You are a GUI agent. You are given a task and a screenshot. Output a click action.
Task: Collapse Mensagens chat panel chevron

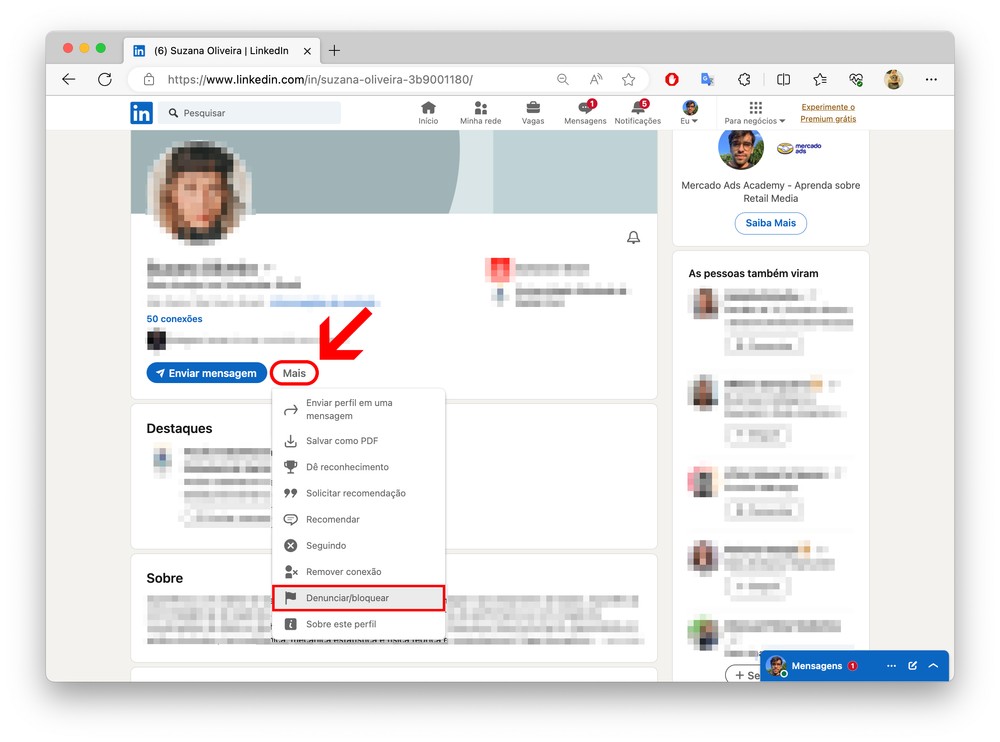coord(933,666)
